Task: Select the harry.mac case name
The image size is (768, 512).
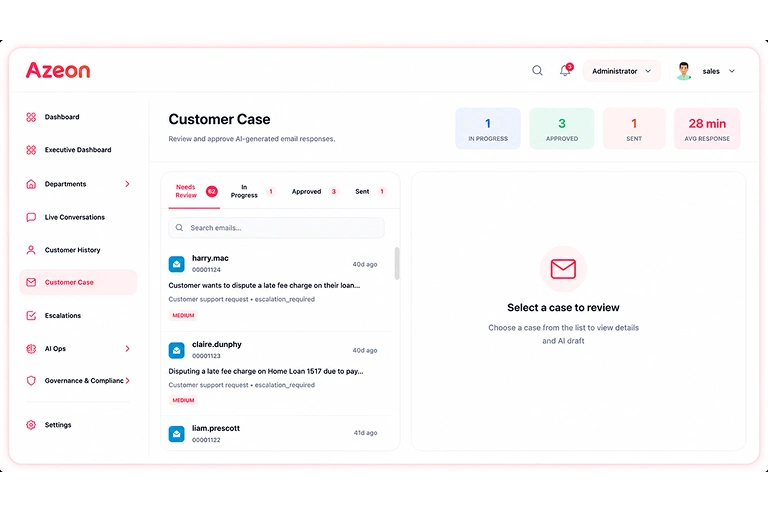Action: (x=210, y=258)
